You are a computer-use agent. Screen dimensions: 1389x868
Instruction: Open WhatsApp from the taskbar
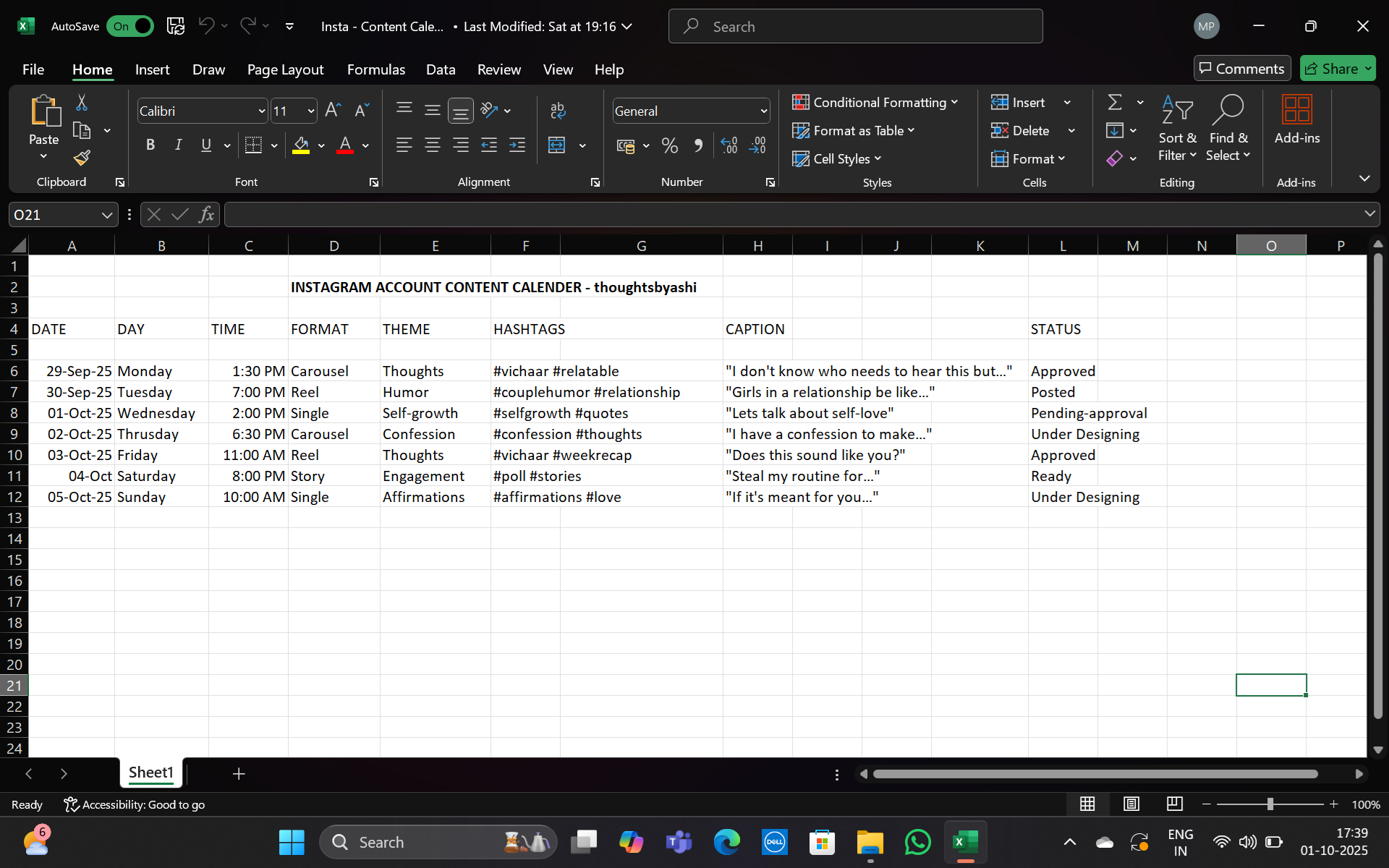click(917, 842)
